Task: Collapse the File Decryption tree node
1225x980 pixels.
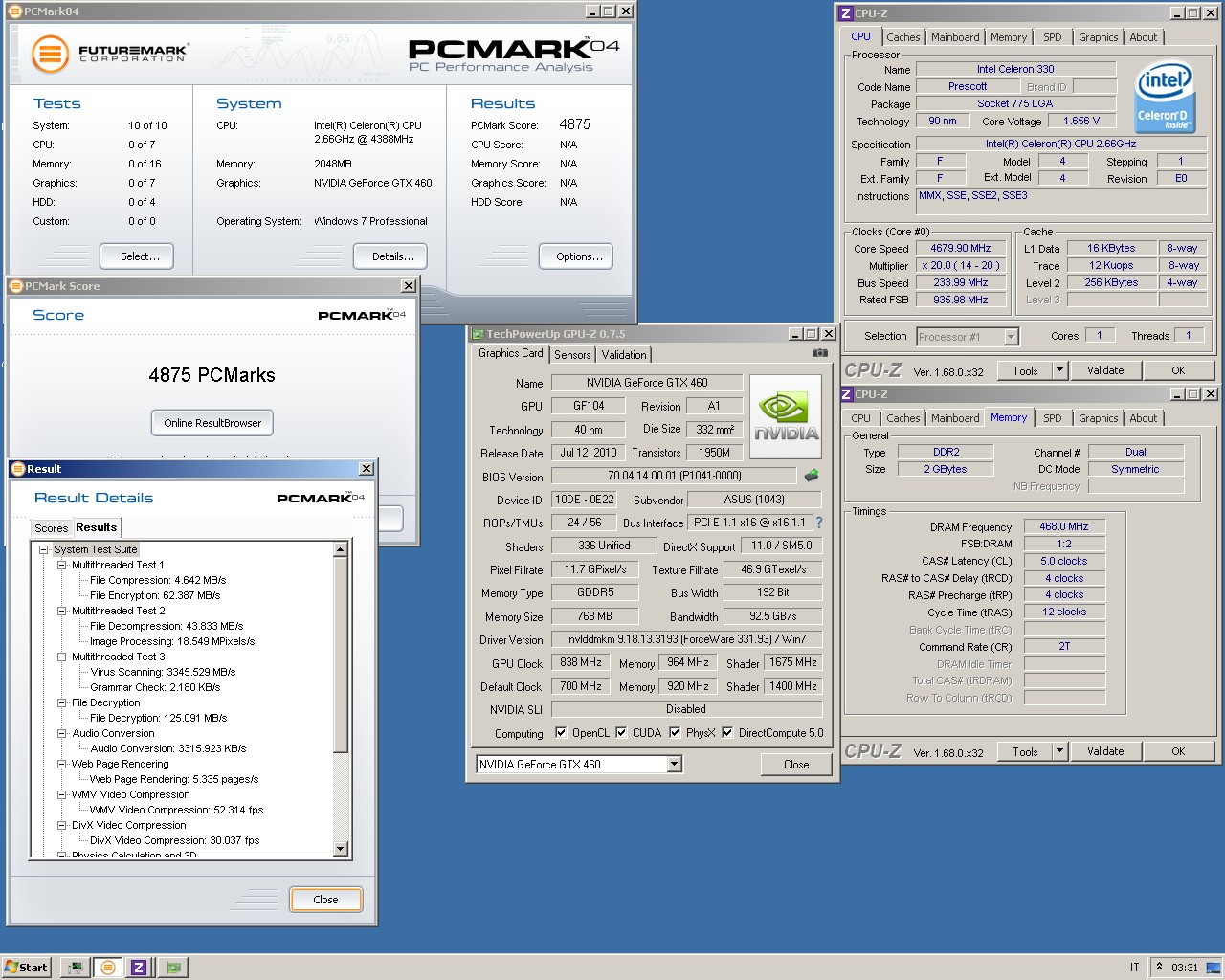Action: coord(61,702)
